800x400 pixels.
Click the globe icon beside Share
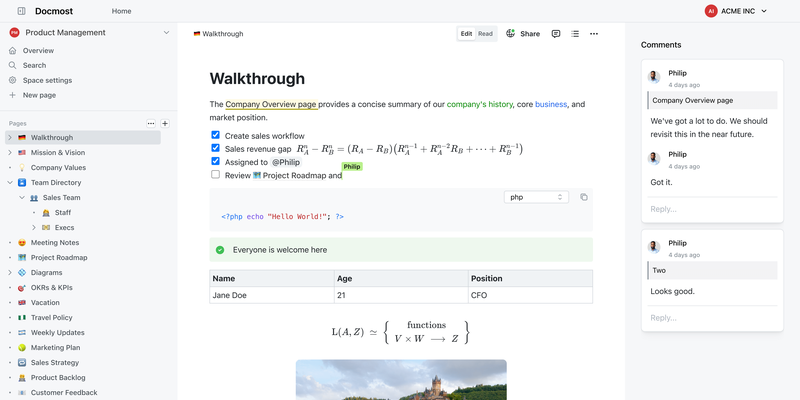click(510, 34)
